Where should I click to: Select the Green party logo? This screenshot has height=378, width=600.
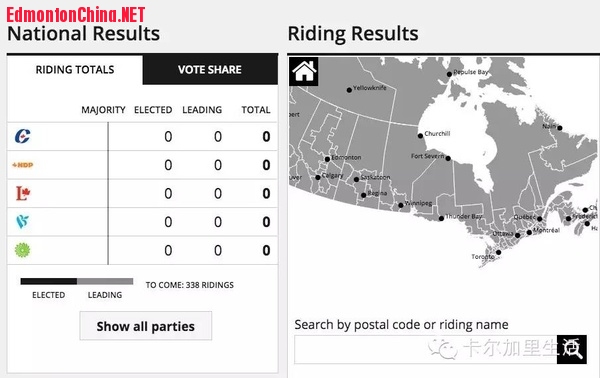[22, 250]
